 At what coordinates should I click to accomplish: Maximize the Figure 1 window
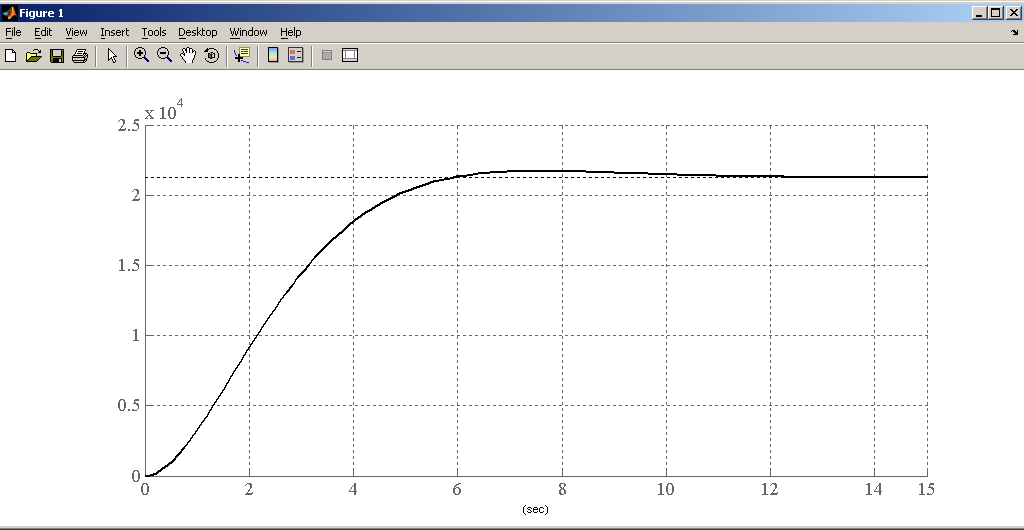[x=995, y=13]
